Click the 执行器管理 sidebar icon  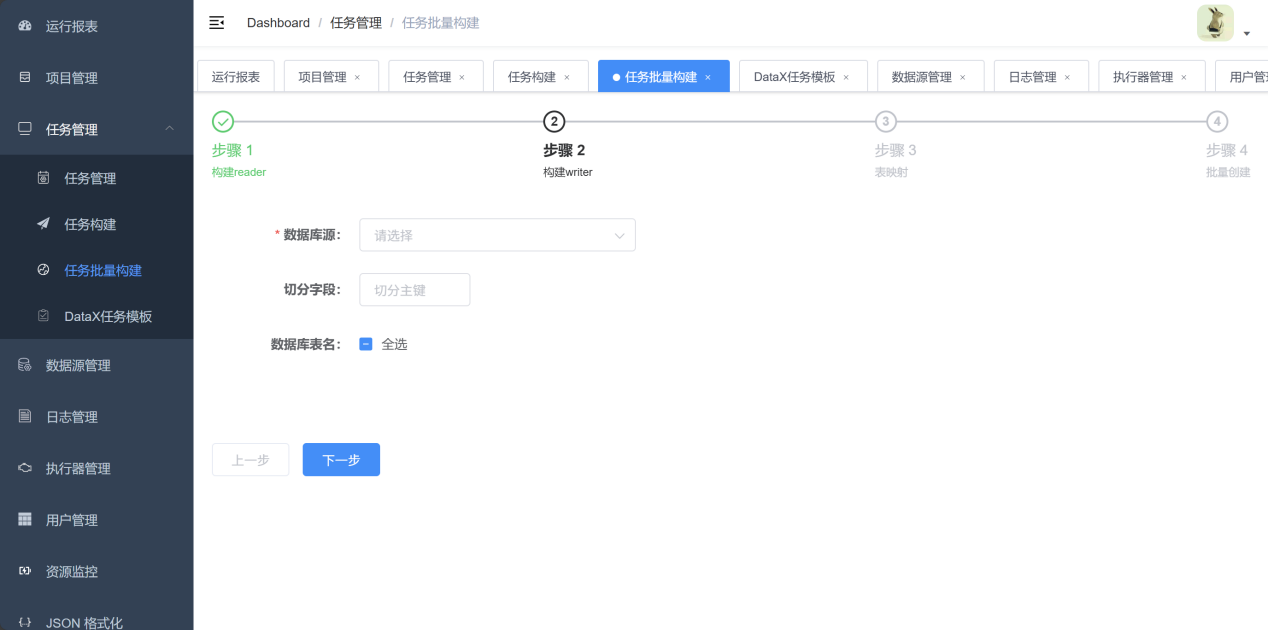click(x=25, y=468)
